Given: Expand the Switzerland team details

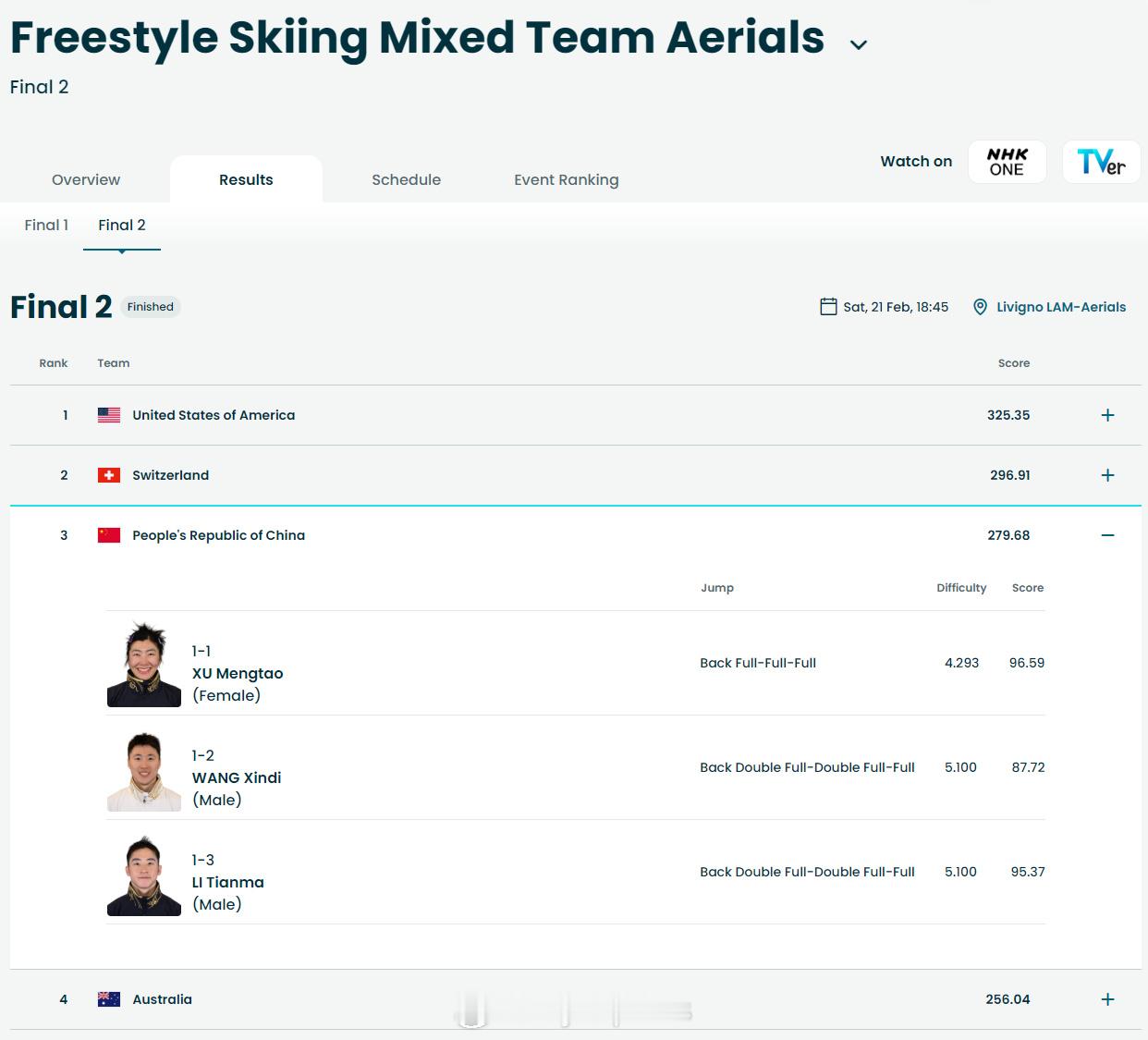Looking at the screenshot, I should tap(1107, 475).
